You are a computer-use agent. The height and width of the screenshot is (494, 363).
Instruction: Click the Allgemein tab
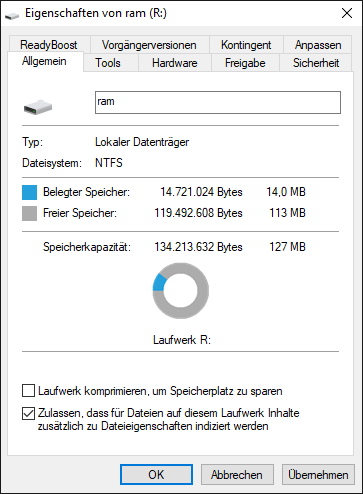(x=45, y=61)
